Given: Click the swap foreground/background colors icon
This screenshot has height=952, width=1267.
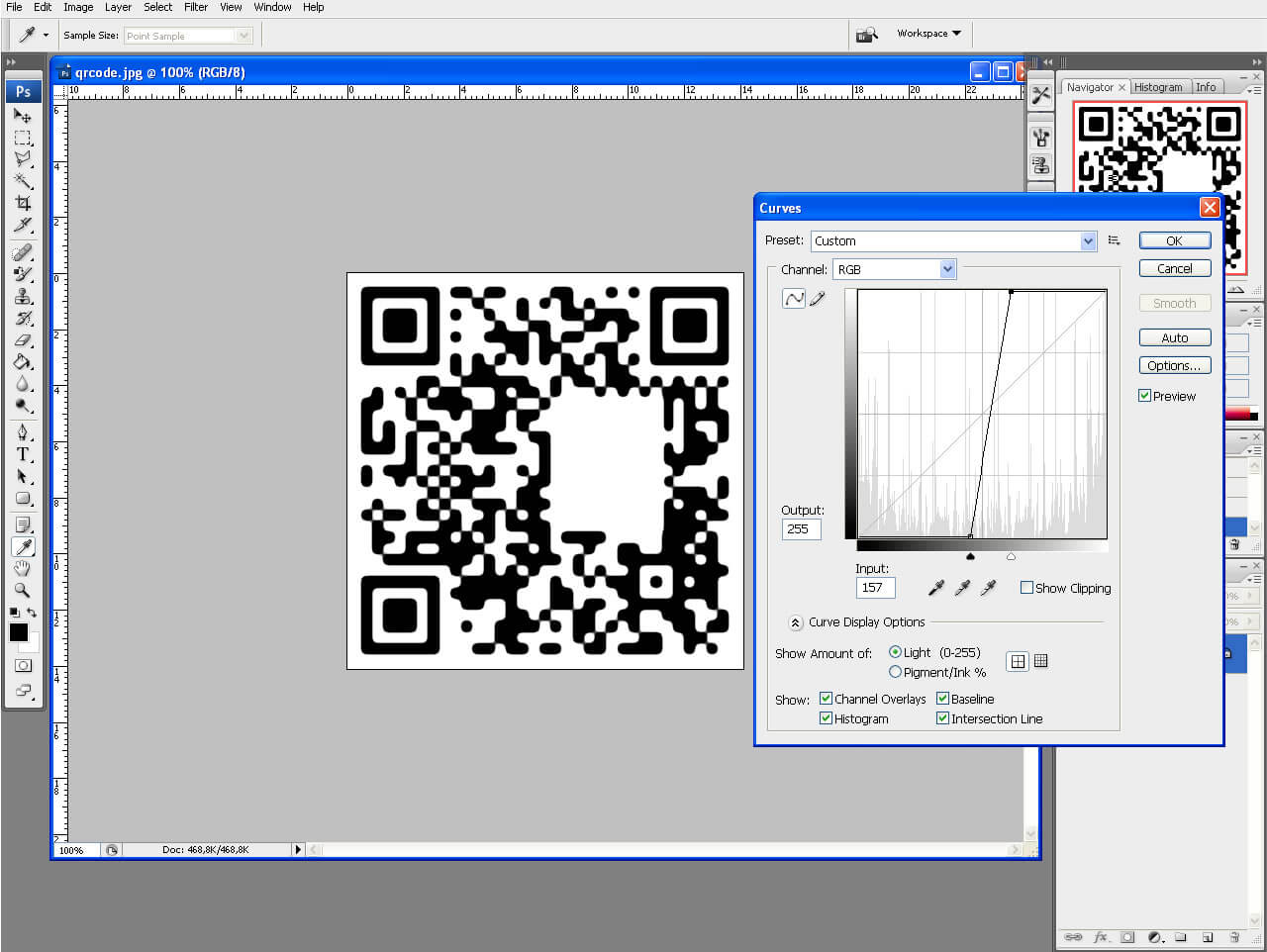Looking at the screenshot, I should pyautogui.click(x=32, y=613).
